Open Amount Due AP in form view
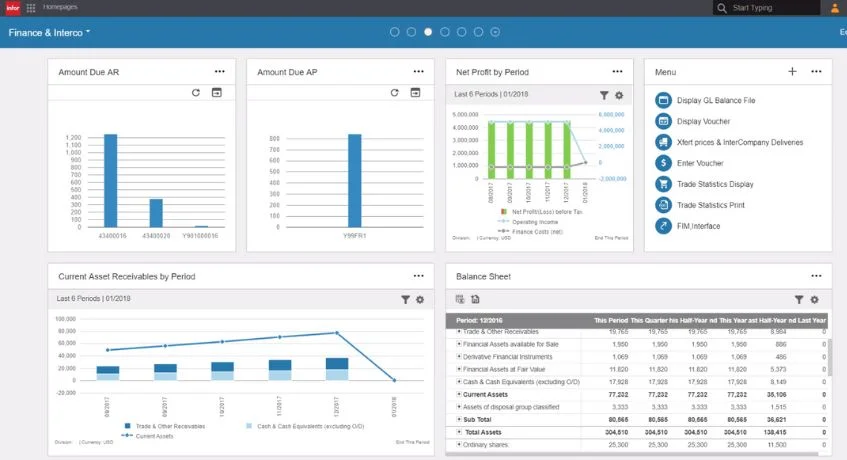847x460 pixels. tap(415, 92)
